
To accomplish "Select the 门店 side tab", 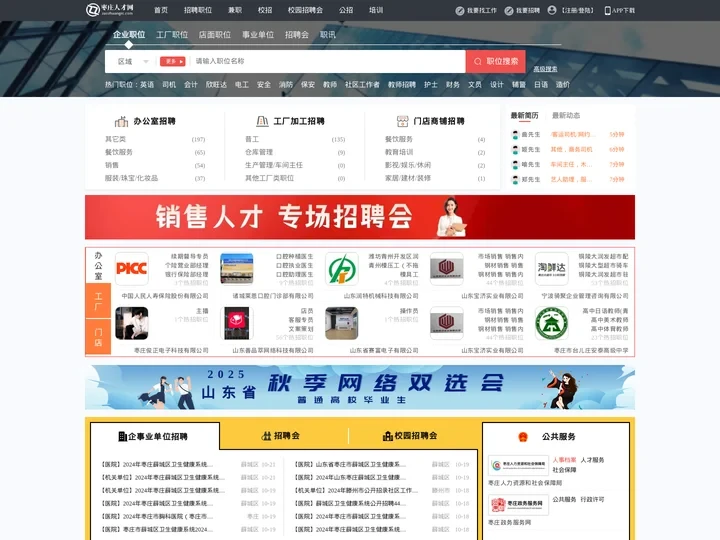I will 98,337.
